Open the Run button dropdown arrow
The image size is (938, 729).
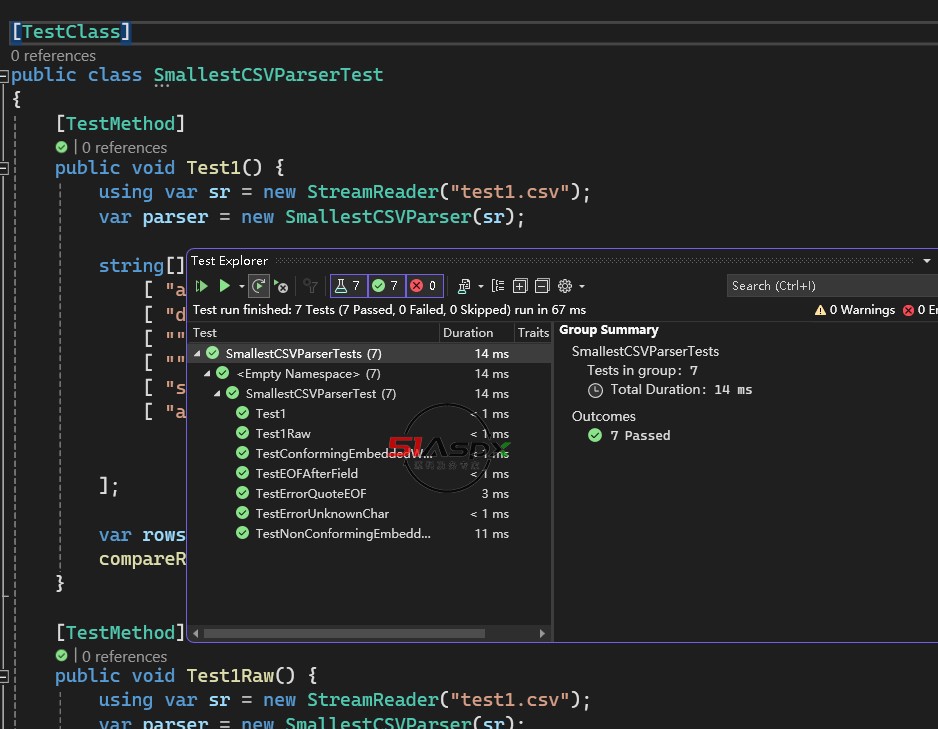coord(240,287)
